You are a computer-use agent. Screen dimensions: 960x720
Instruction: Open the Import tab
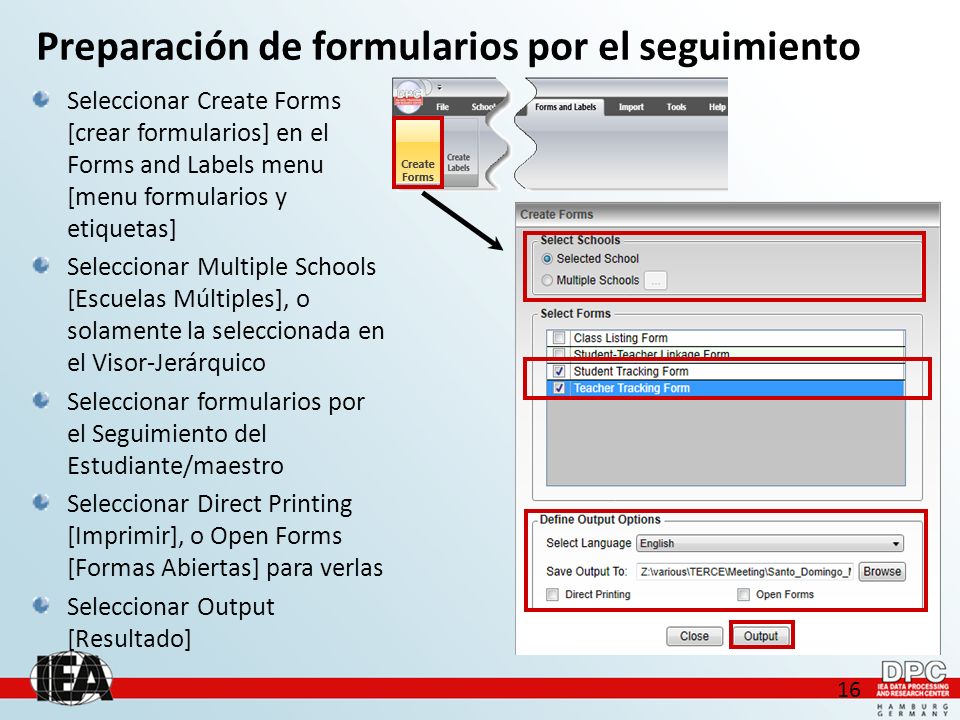[x=631, y=107]
